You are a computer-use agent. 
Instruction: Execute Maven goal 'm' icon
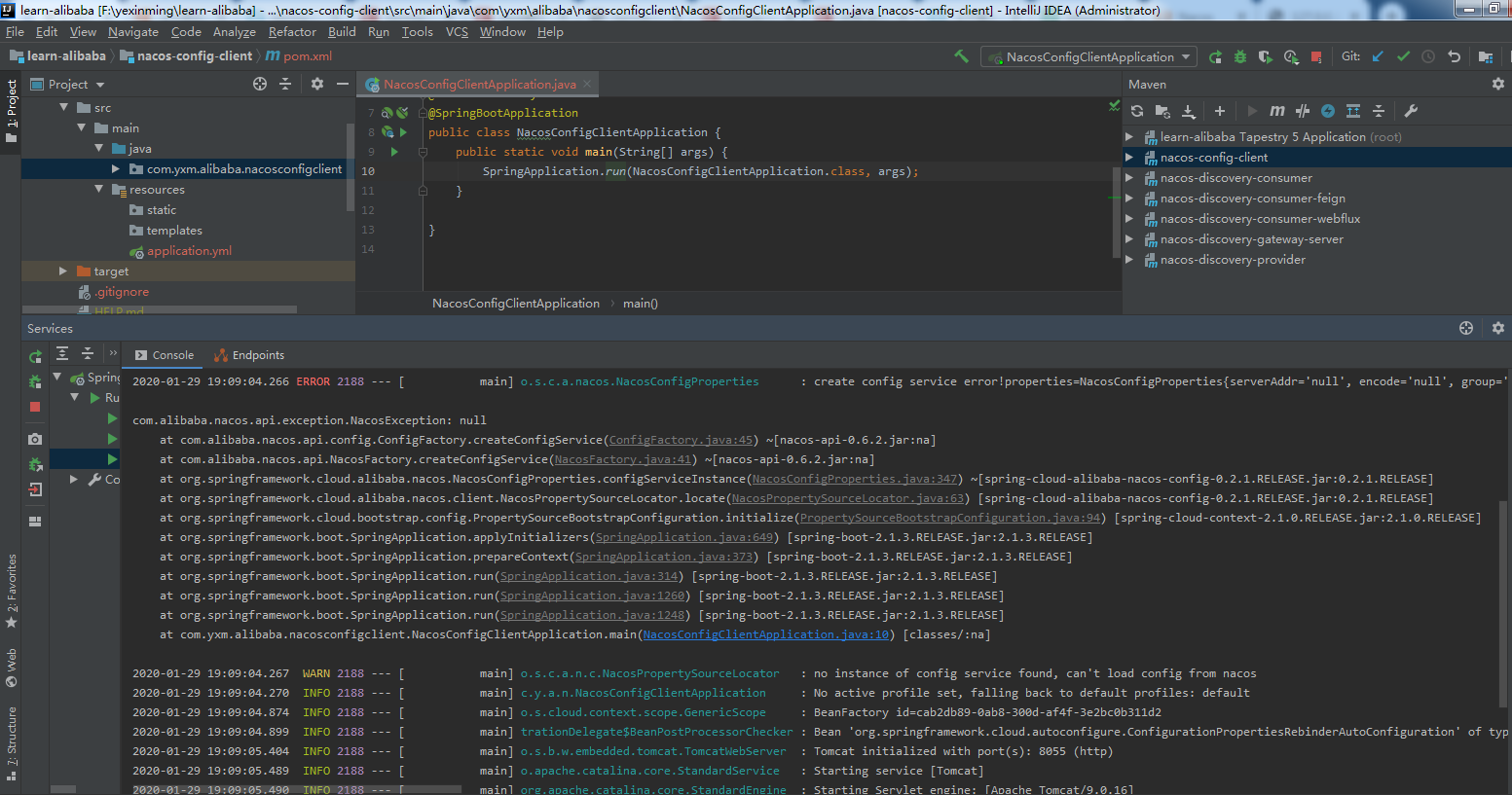1277,111
